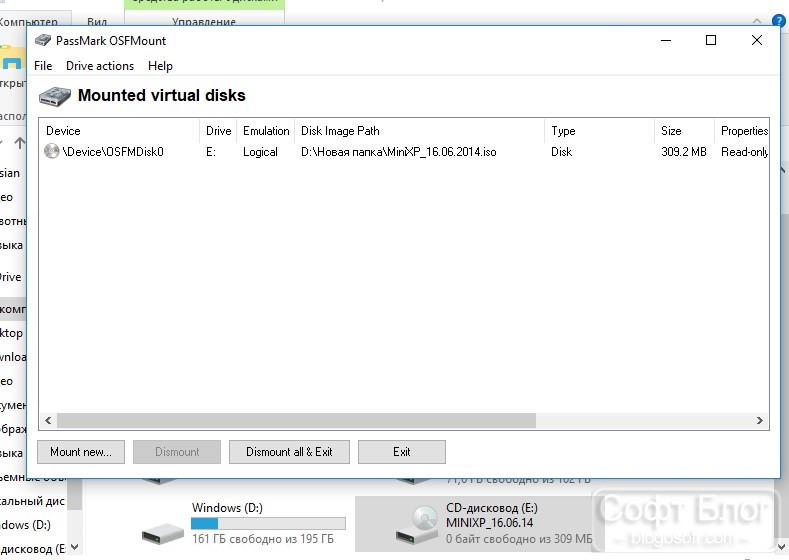Open the Компьютер tab in Explorer ribbon
The width and height of the screenshot is (789, 560).
pyautogui.click(x=29, y=22)
